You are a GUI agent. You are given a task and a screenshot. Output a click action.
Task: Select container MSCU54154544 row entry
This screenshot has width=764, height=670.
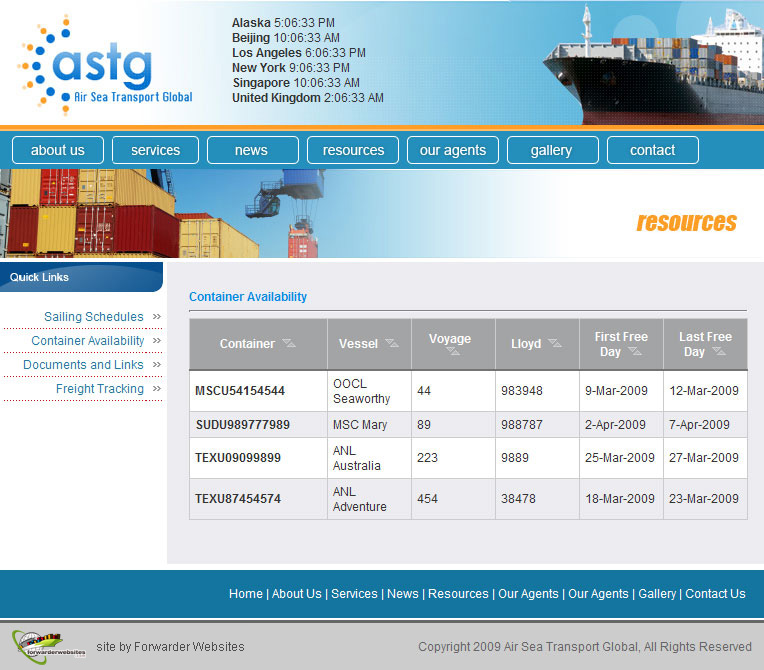240,391
